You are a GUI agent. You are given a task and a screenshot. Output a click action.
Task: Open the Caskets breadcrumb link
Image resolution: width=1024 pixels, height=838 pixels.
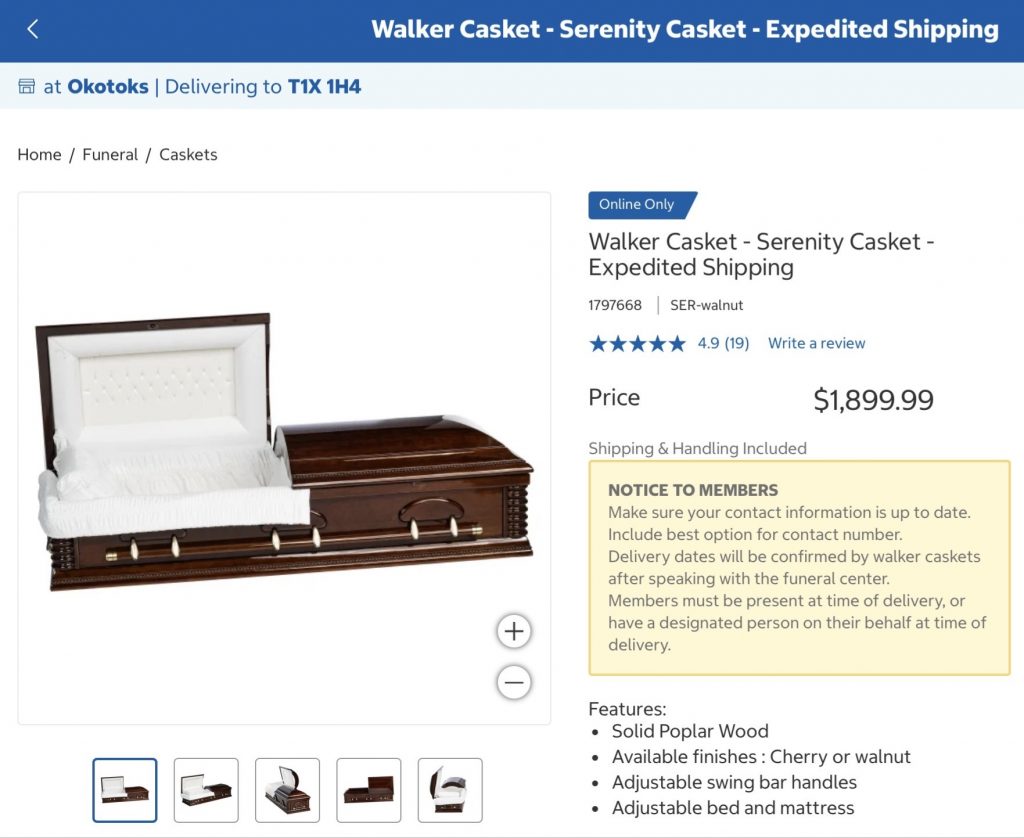coord(188,155)
